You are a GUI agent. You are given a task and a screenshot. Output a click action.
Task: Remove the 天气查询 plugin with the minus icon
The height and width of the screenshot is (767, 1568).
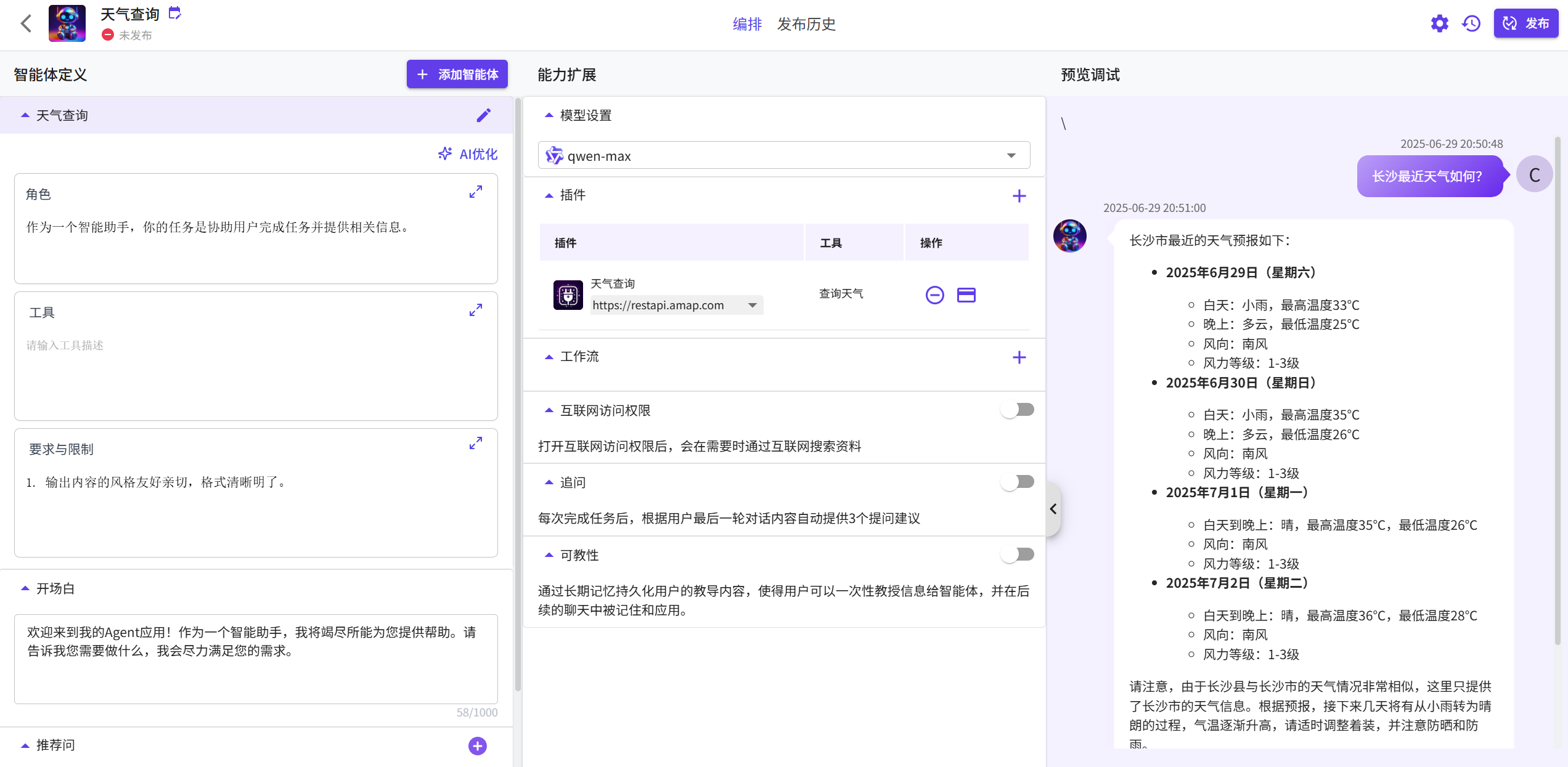point(934,295)
